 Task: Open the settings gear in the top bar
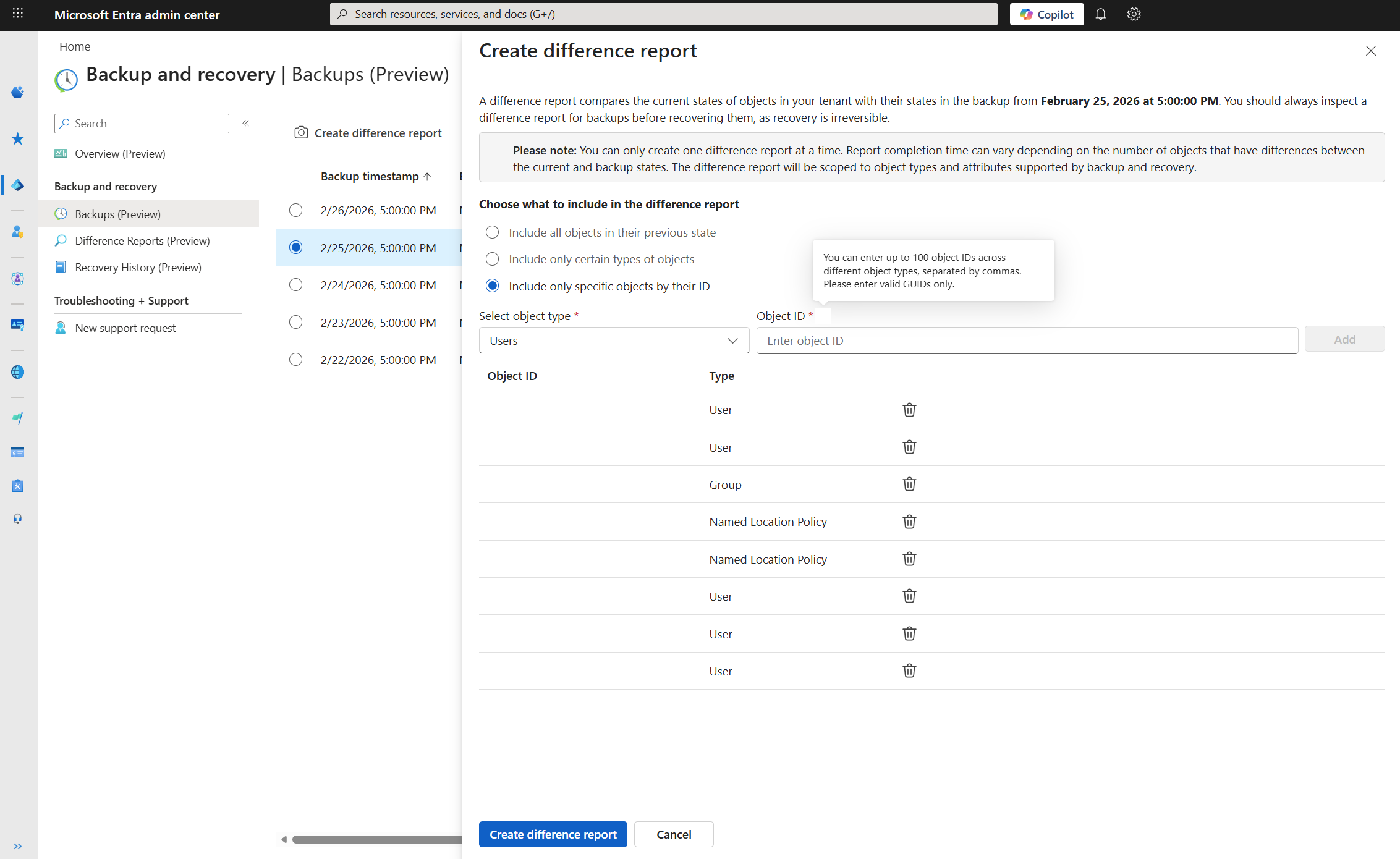[x=1134, y=14]
